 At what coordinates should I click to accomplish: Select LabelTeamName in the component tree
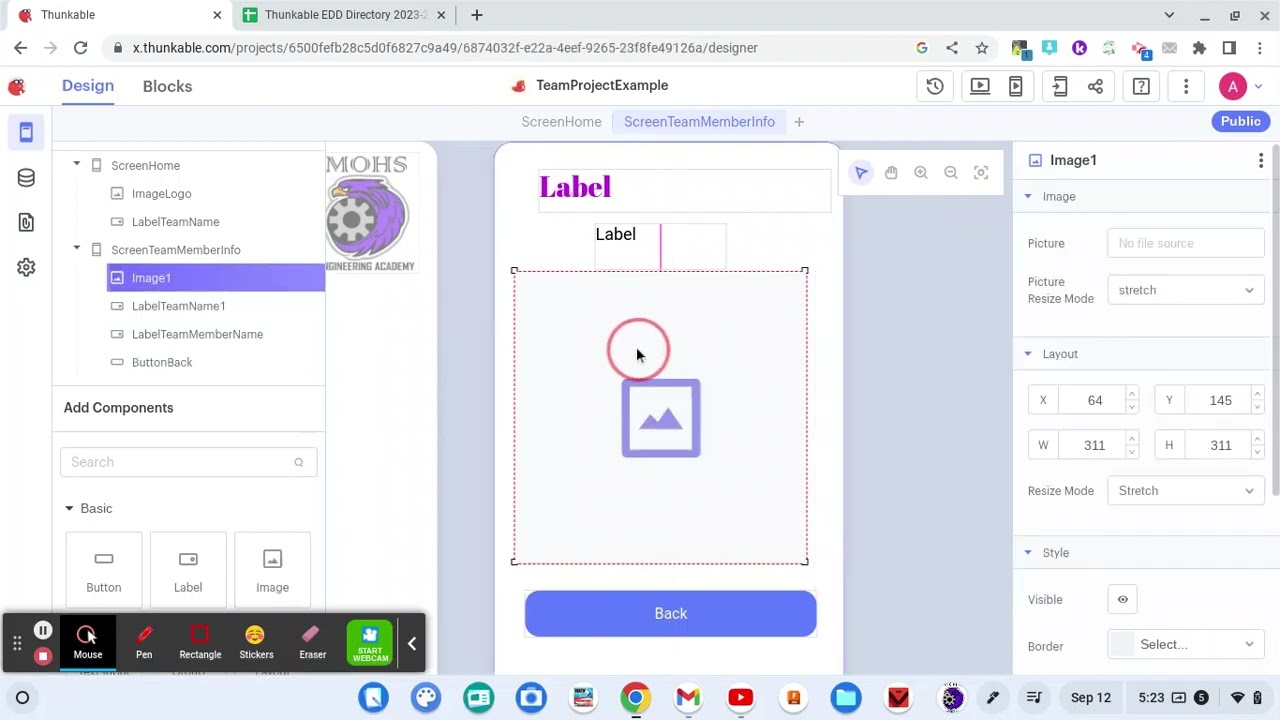[175, 221]
